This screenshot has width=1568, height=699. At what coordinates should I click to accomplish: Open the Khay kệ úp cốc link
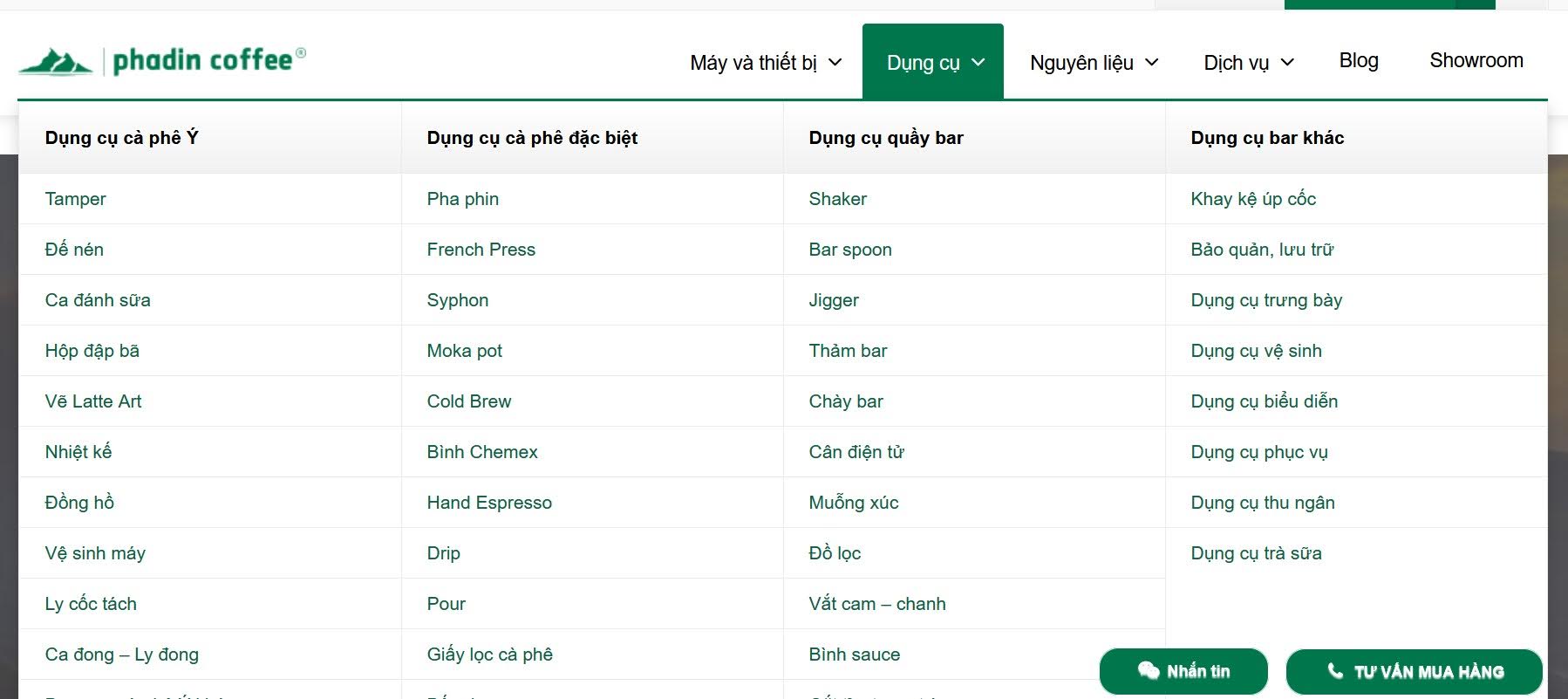(1253, 199)
